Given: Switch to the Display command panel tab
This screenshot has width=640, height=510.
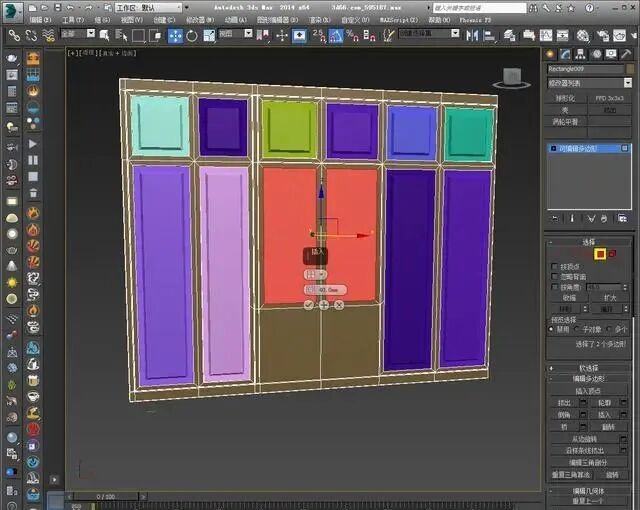Looking at the screenshot, I should point(611,54).
